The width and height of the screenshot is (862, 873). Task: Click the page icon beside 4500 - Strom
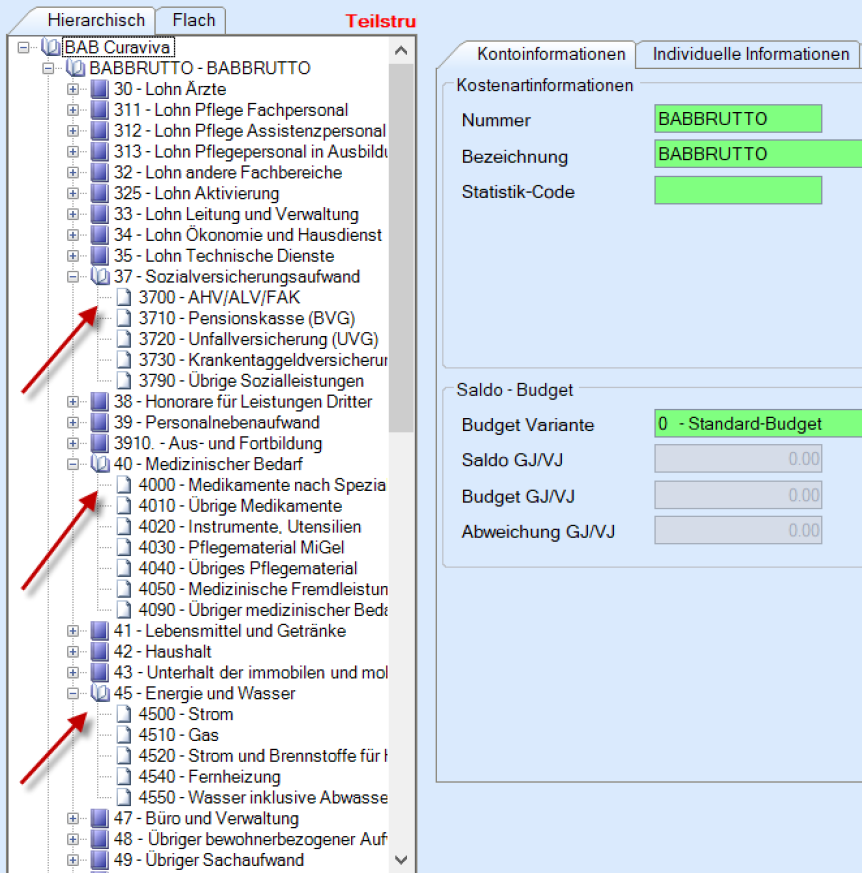(x=124, y=714)
